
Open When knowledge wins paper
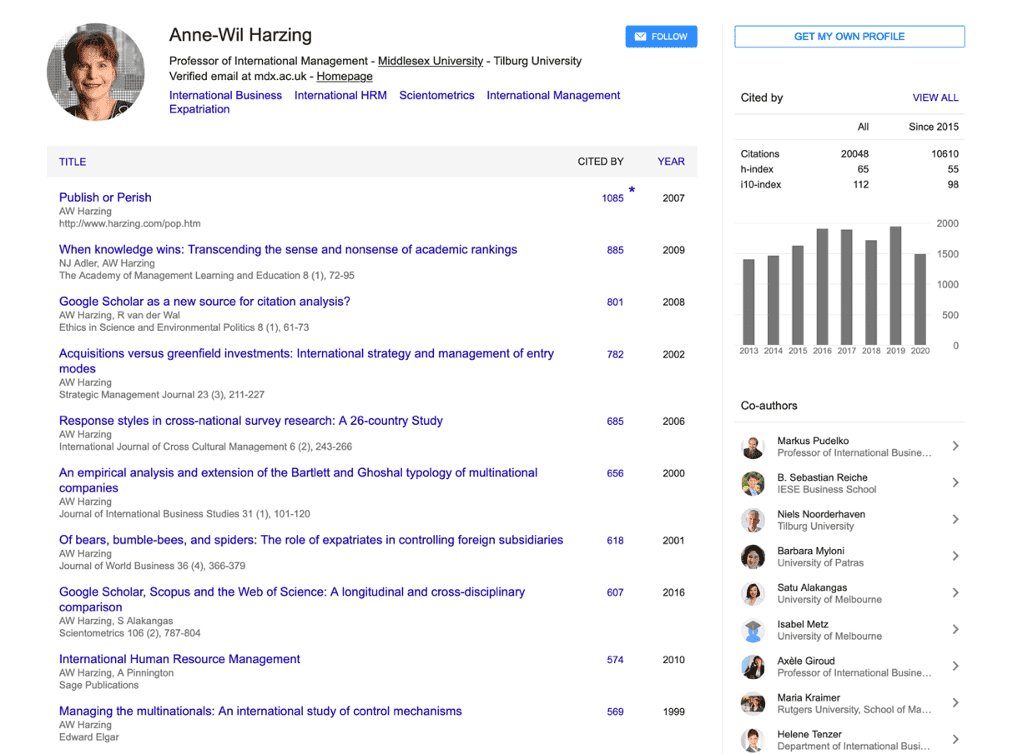[x=288, y=249]
